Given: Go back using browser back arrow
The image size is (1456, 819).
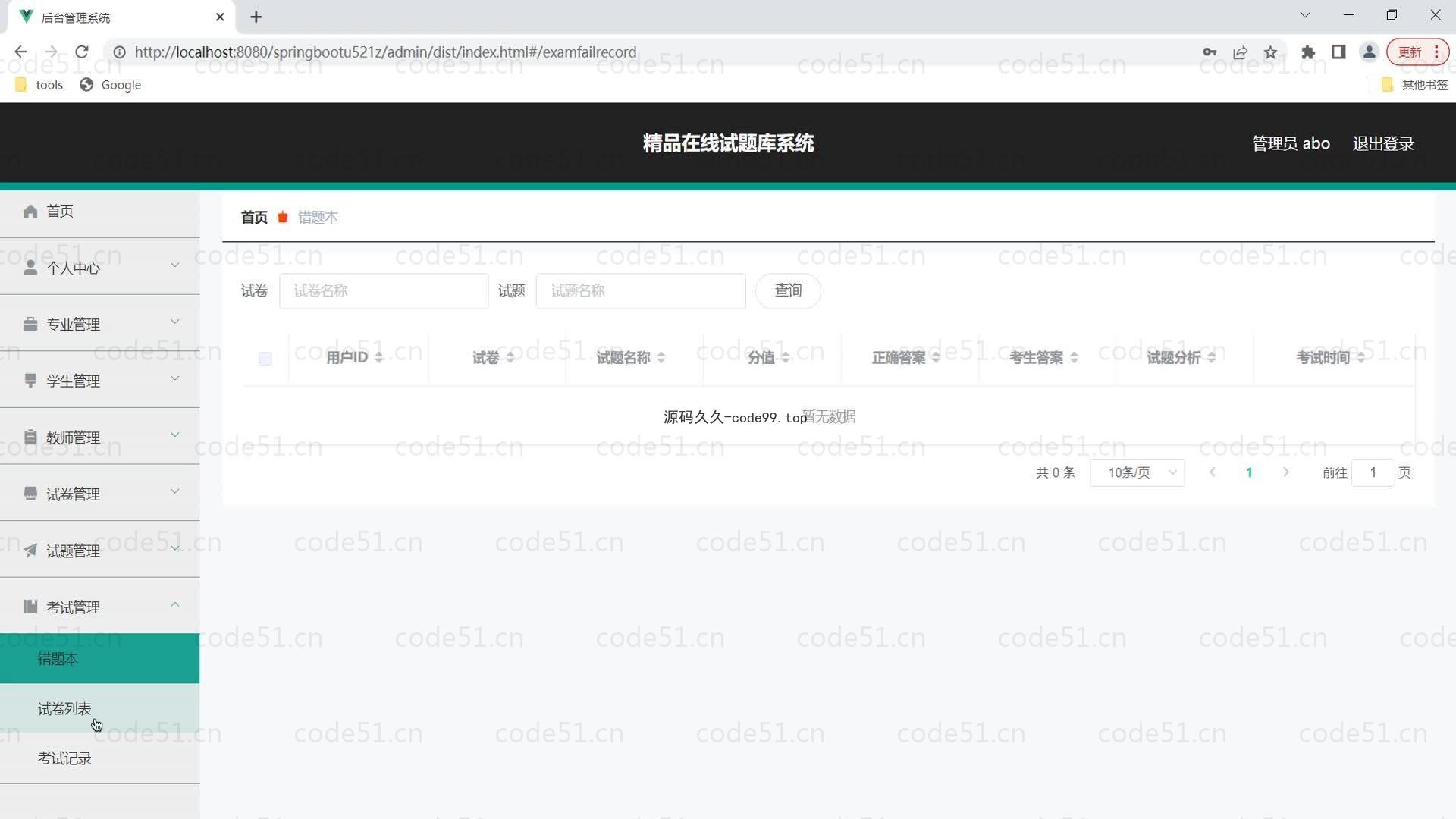Looking at the screenshot, I should (20, 52).
